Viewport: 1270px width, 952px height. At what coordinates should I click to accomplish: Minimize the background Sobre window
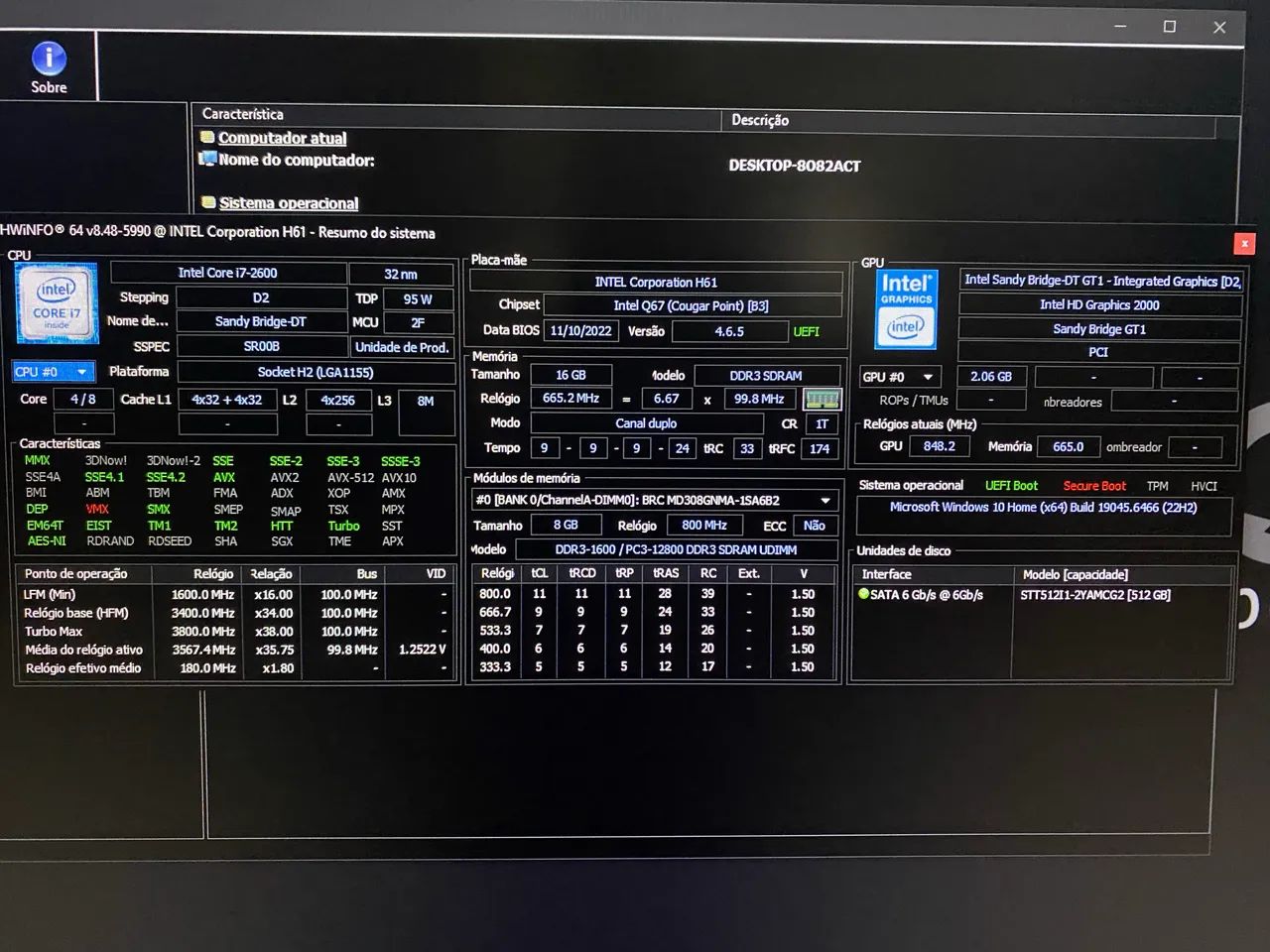(1120, 27)
